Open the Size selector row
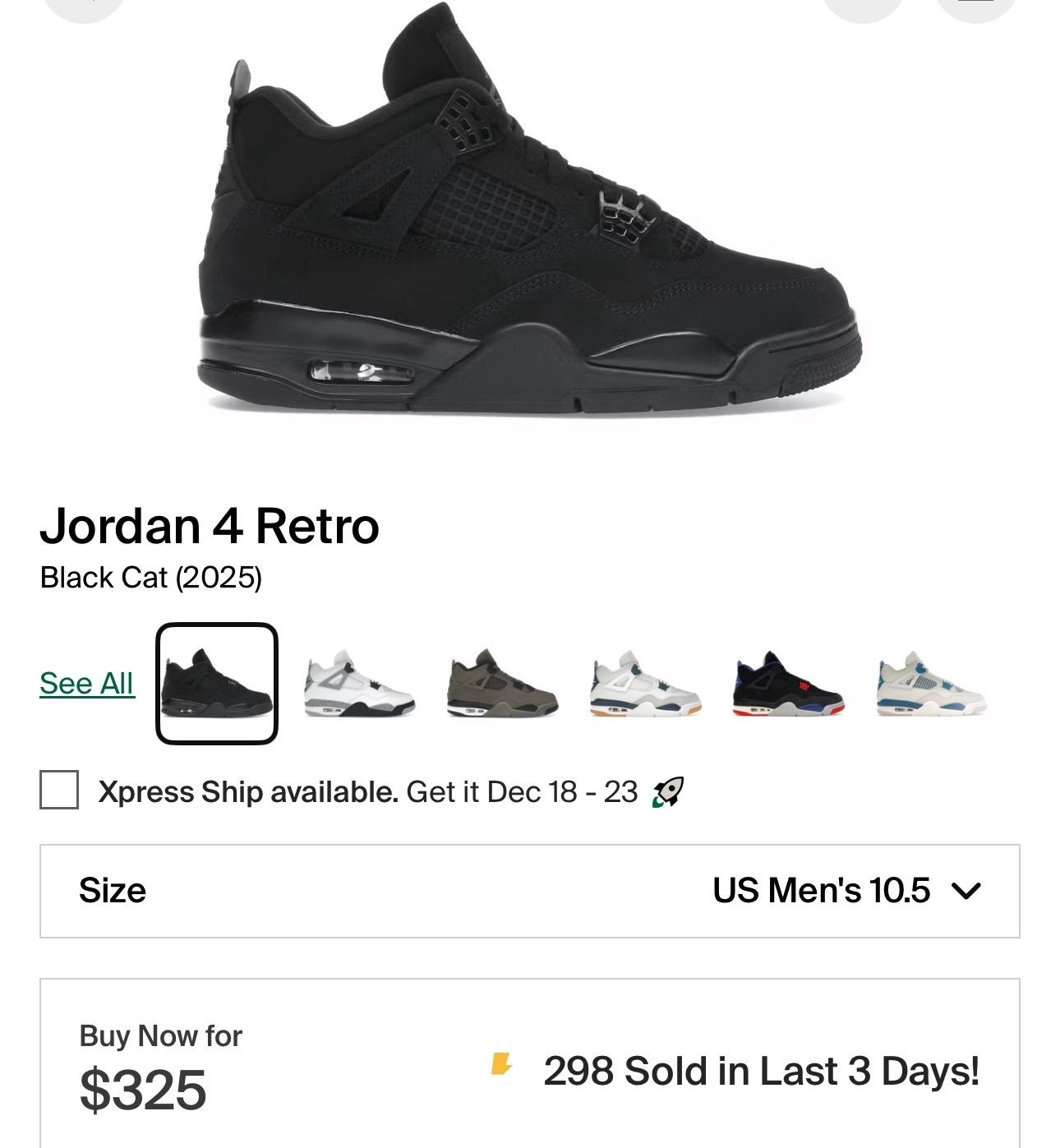The width and height of the screenshot is (1060, 1148). pos(529,891)
